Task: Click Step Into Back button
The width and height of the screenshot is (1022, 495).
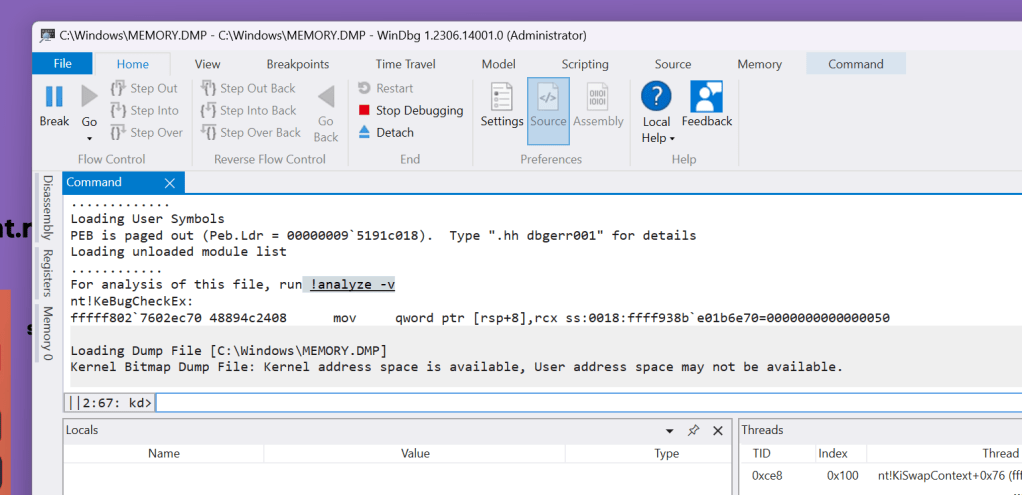Action: (x=248, y=110)
